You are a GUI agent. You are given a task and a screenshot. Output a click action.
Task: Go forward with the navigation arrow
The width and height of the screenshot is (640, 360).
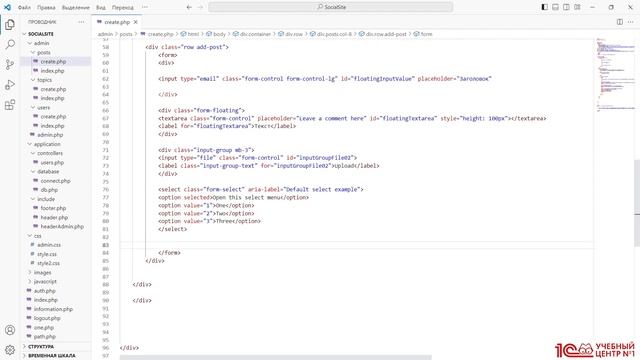point(200,7)
